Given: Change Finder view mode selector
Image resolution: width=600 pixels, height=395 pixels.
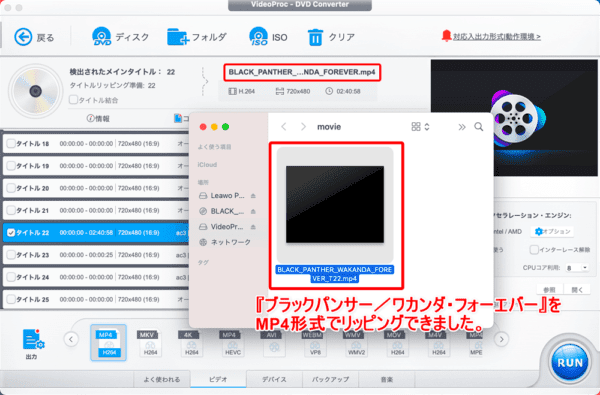Looking at the screenshot, I should (420, 127).
